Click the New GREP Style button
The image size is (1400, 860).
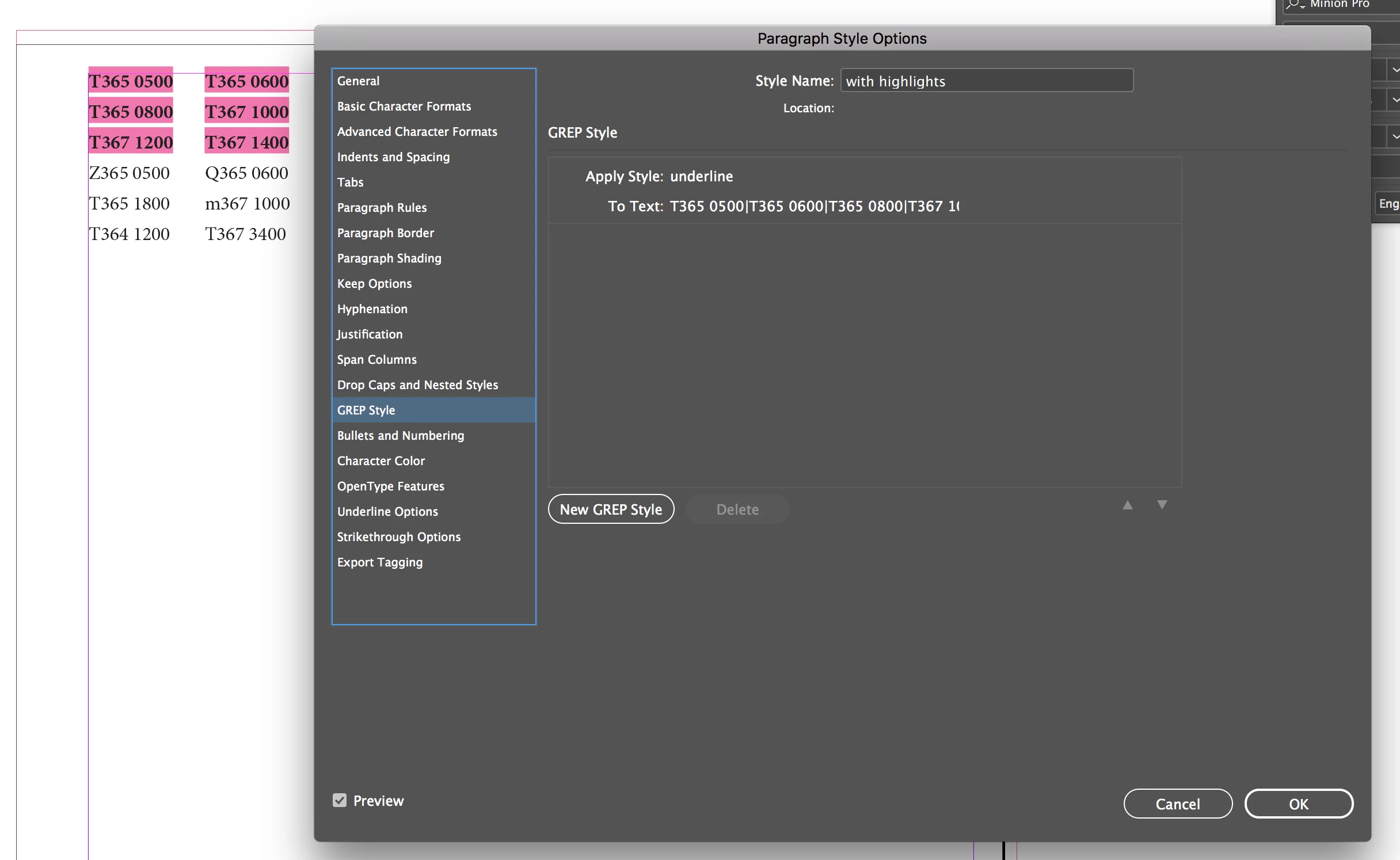pos(611,509)
